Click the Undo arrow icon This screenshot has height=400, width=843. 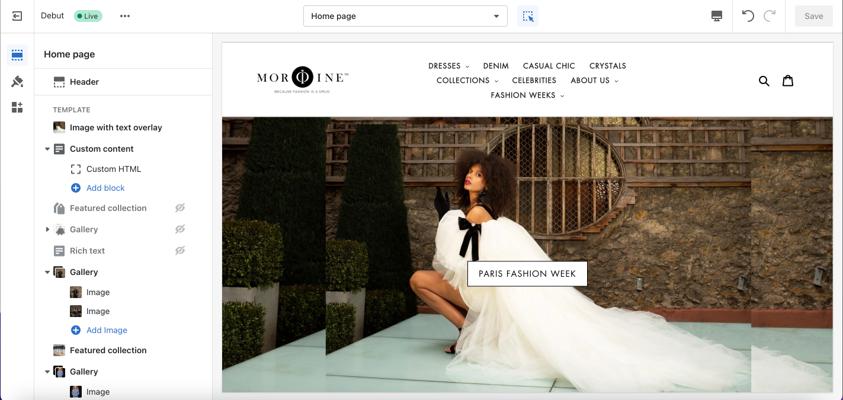[748, 16]
